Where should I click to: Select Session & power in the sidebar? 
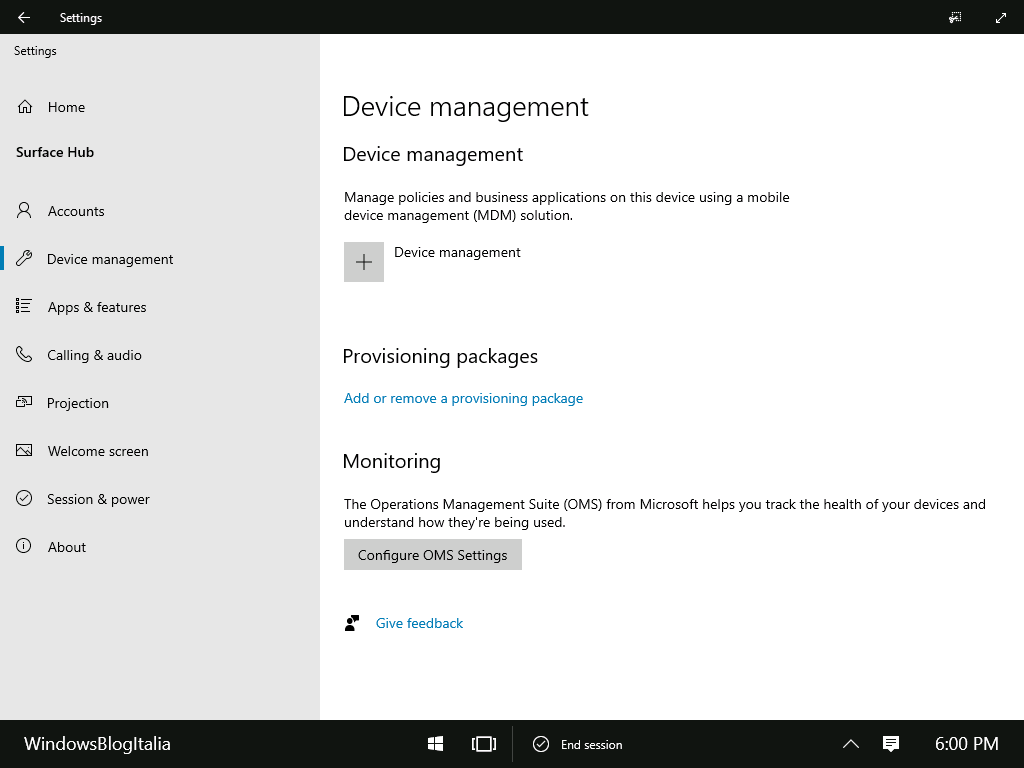tap(160, 499)
